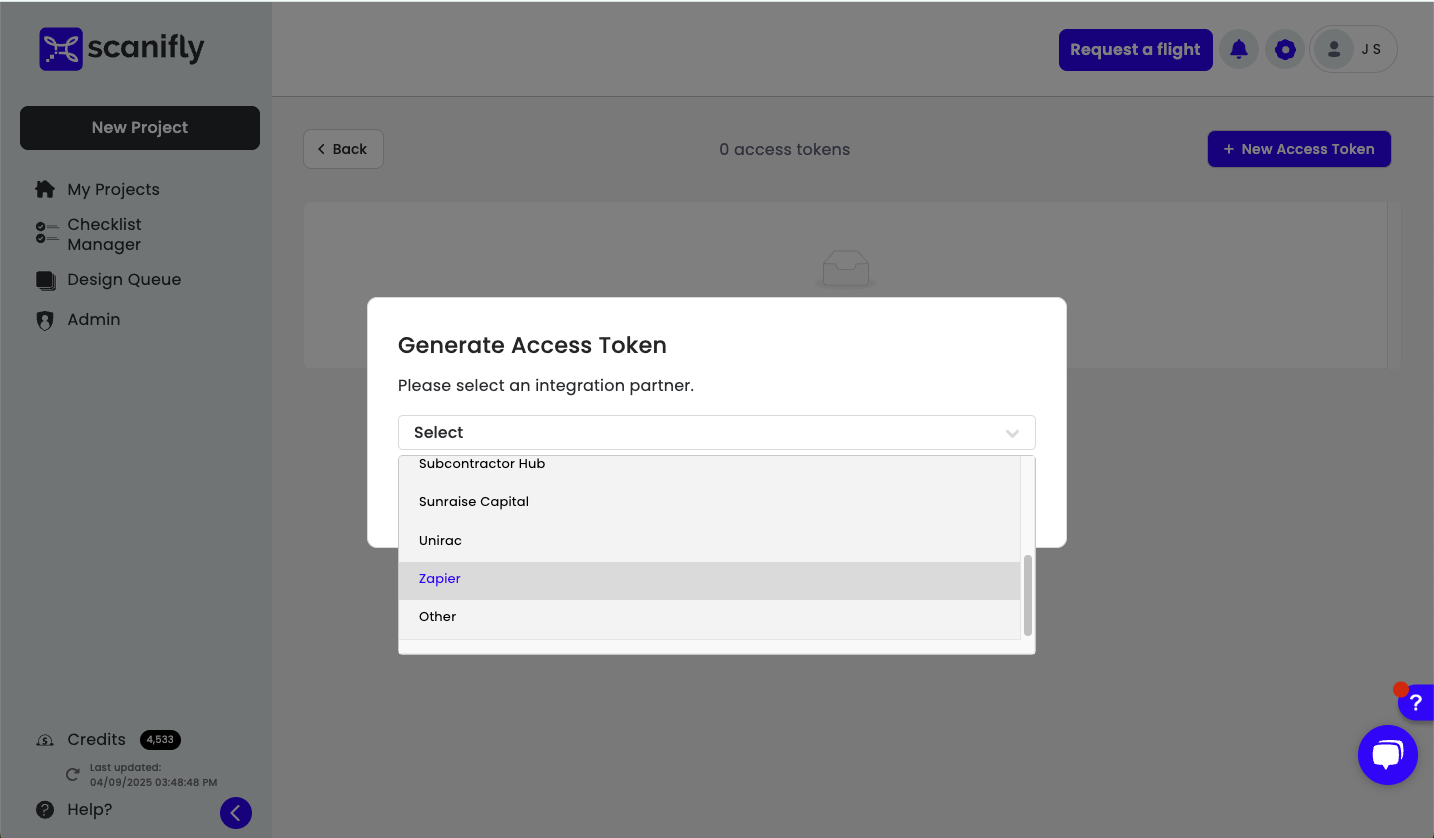Open the notifications bell icon
Screen dimensions: 1434x838
point(1238,49)
